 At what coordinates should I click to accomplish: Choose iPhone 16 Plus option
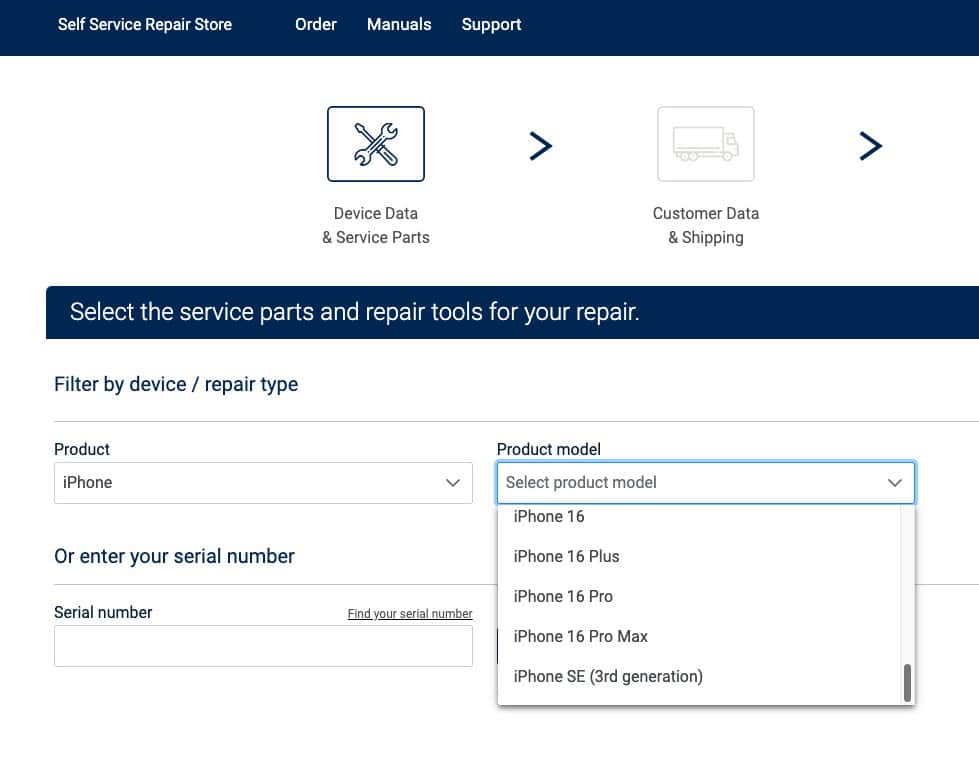[x=699, y=556]
